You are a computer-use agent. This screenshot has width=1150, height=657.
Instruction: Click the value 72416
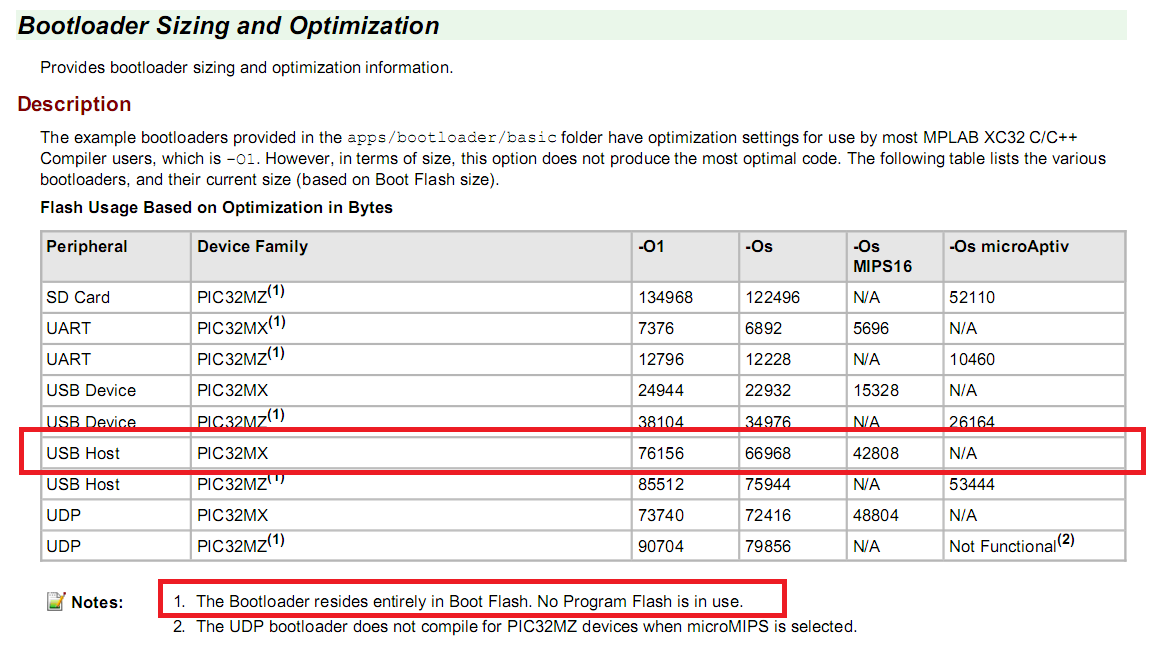[768, 515]
